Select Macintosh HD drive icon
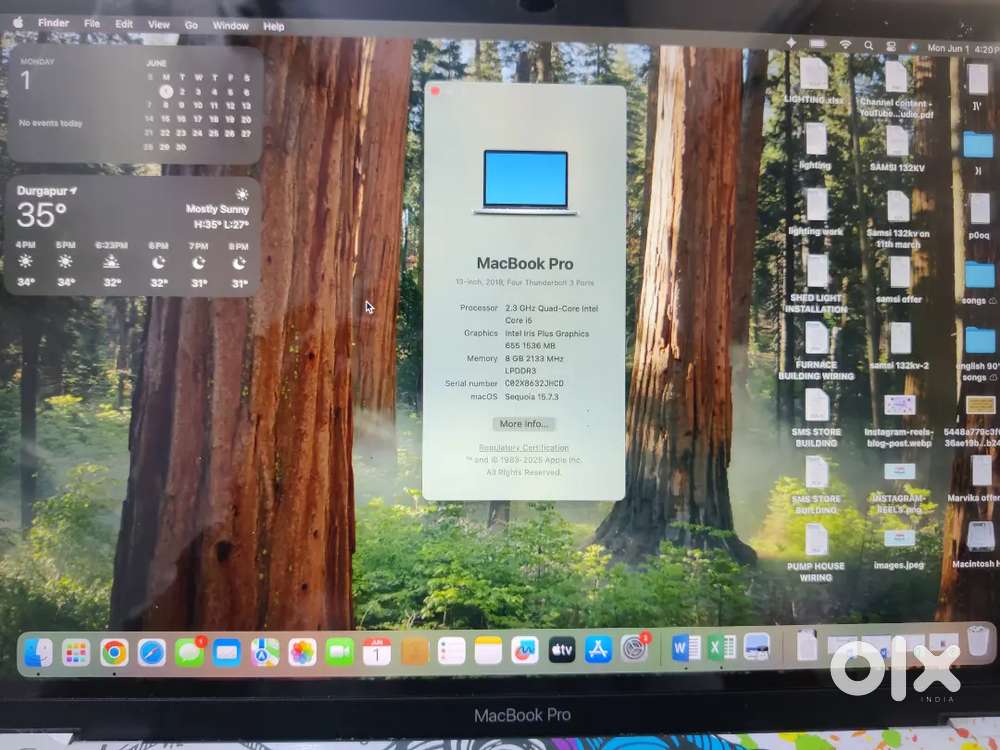This screenshot has width=1000, height=750. [x=979, y=545]
